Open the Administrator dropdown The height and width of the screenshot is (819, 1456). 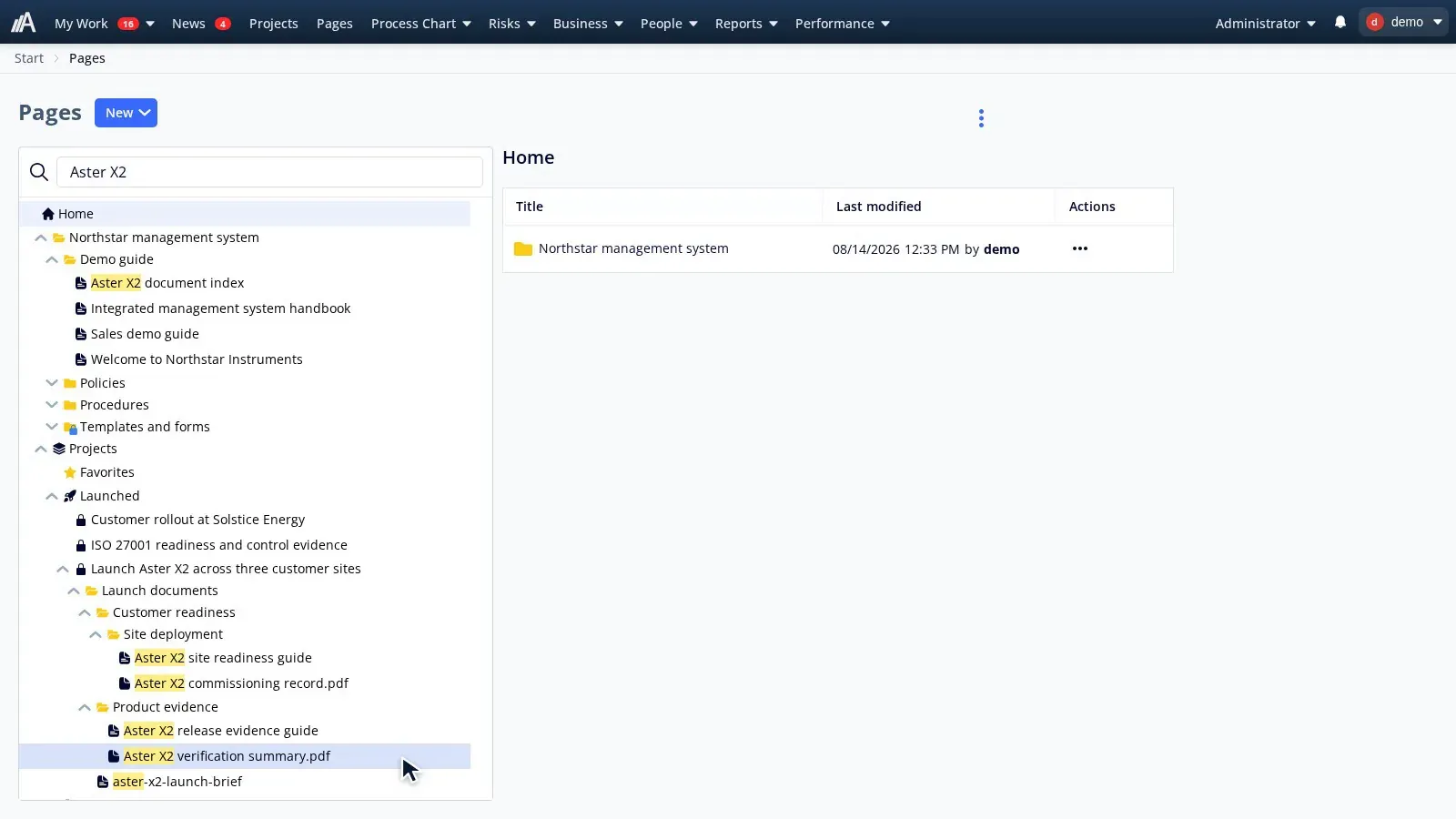1266,23
